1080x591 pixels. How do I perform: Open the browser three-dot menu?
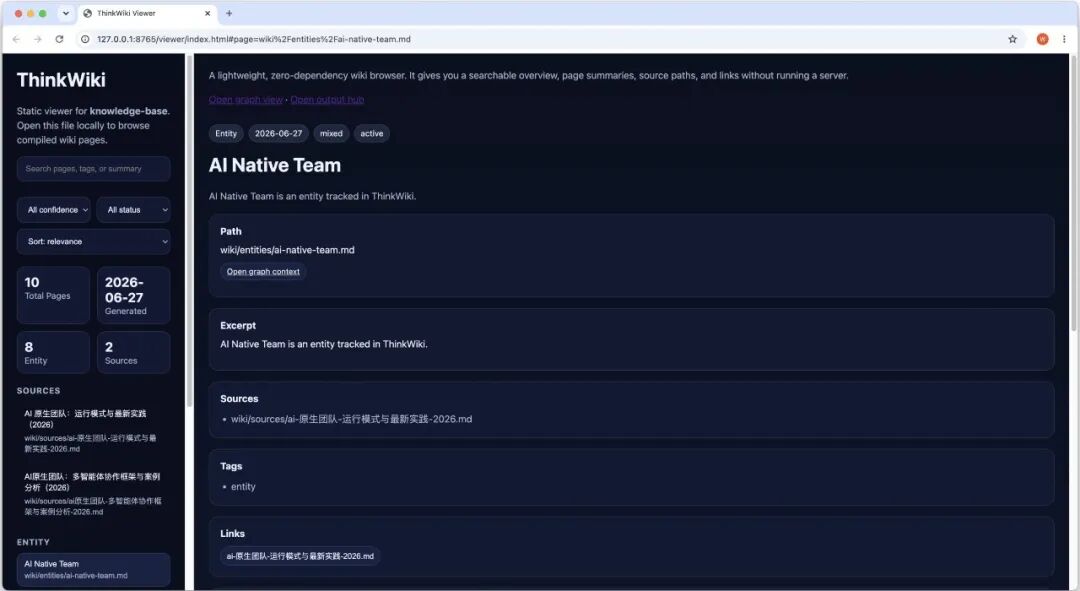tap(1064, 39)
